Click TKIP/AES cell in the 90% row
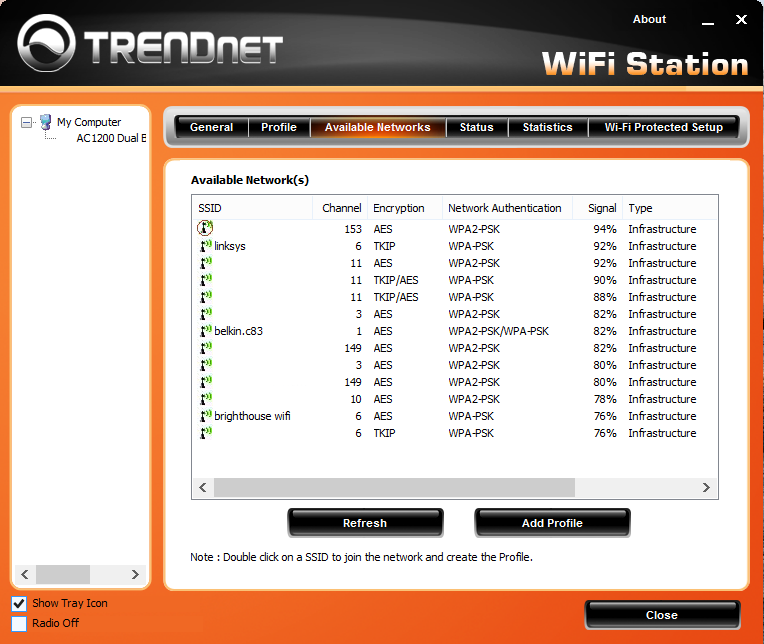764x644 pixels. pyautogui.click(x=396, y=280)
